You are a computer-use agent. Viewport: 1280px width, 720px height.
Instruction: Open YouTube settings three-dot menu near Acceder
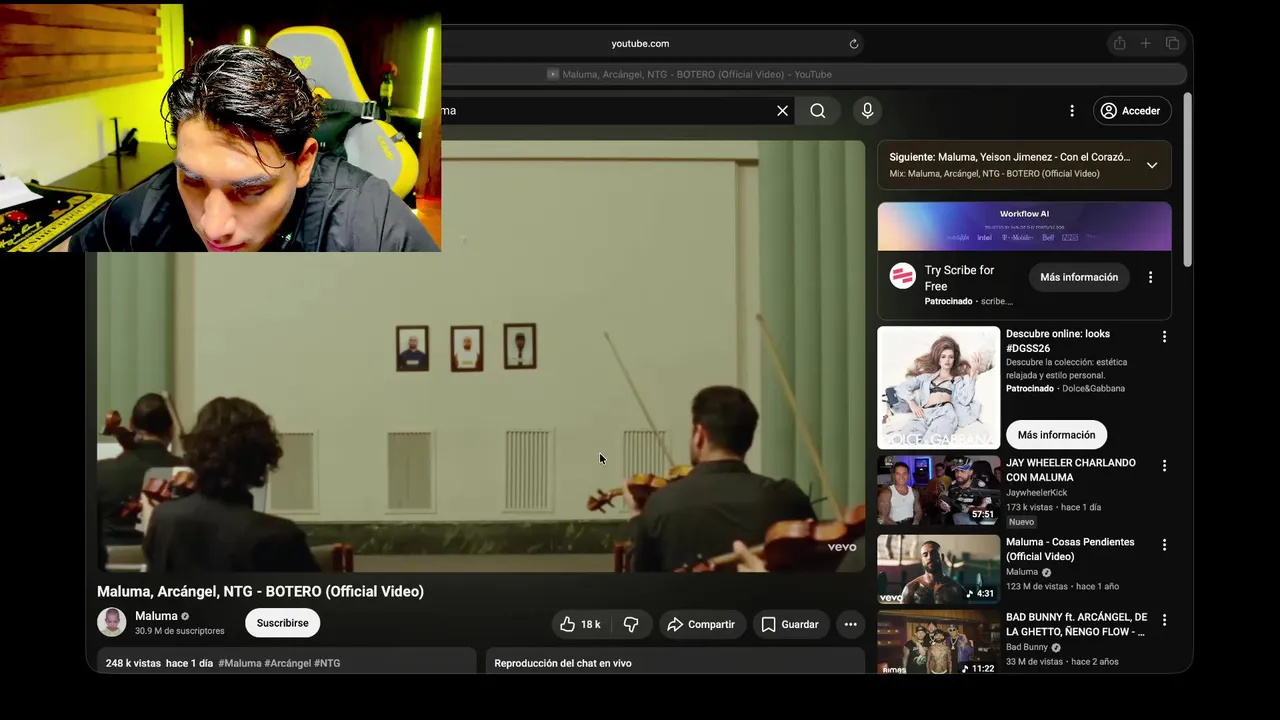1072,111
